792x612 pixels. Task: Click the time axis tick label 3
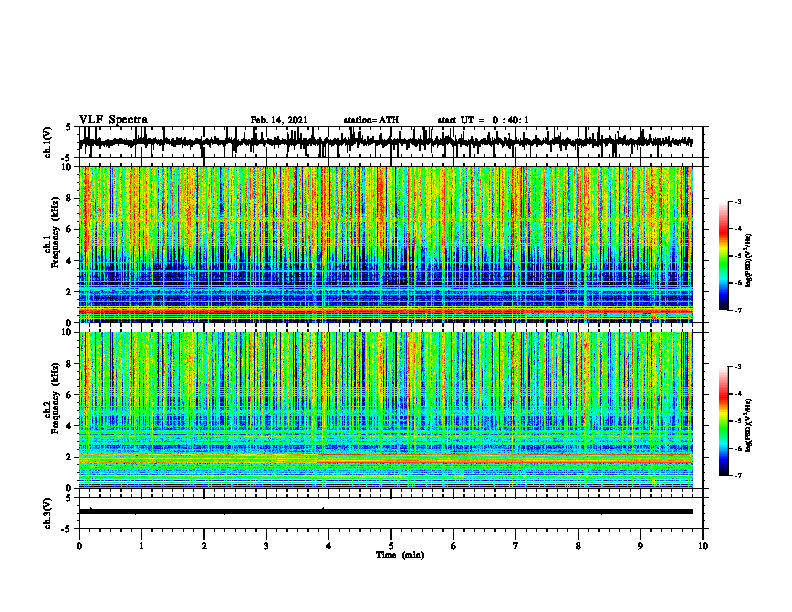[x=266, y=546]
